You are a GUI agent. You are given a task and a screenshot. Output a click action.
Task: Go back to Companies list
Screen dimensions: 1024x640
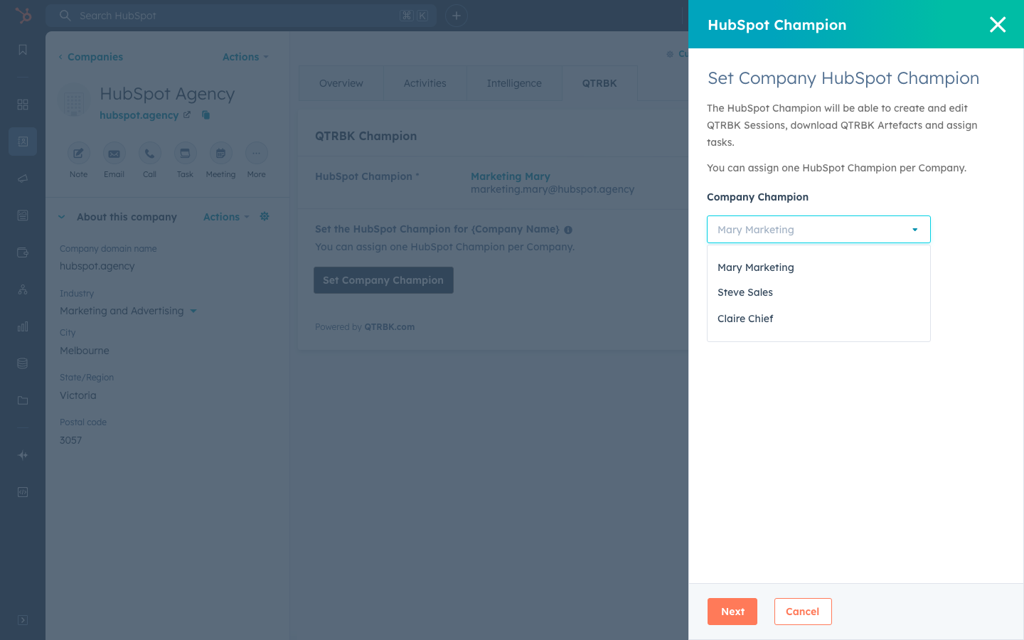pos(90,57)
